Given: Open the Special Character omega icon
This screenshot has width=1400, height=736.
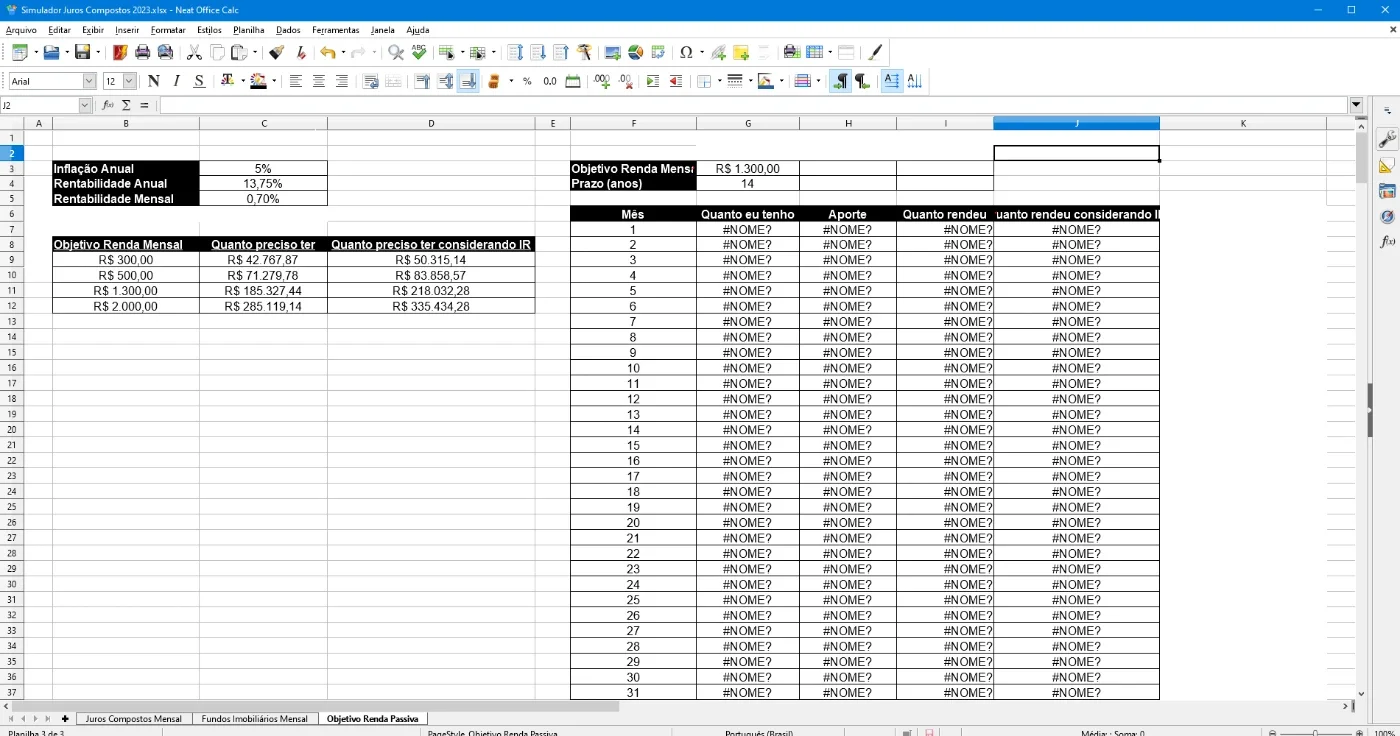Looking at the screenshot, I should click(686, 52).
